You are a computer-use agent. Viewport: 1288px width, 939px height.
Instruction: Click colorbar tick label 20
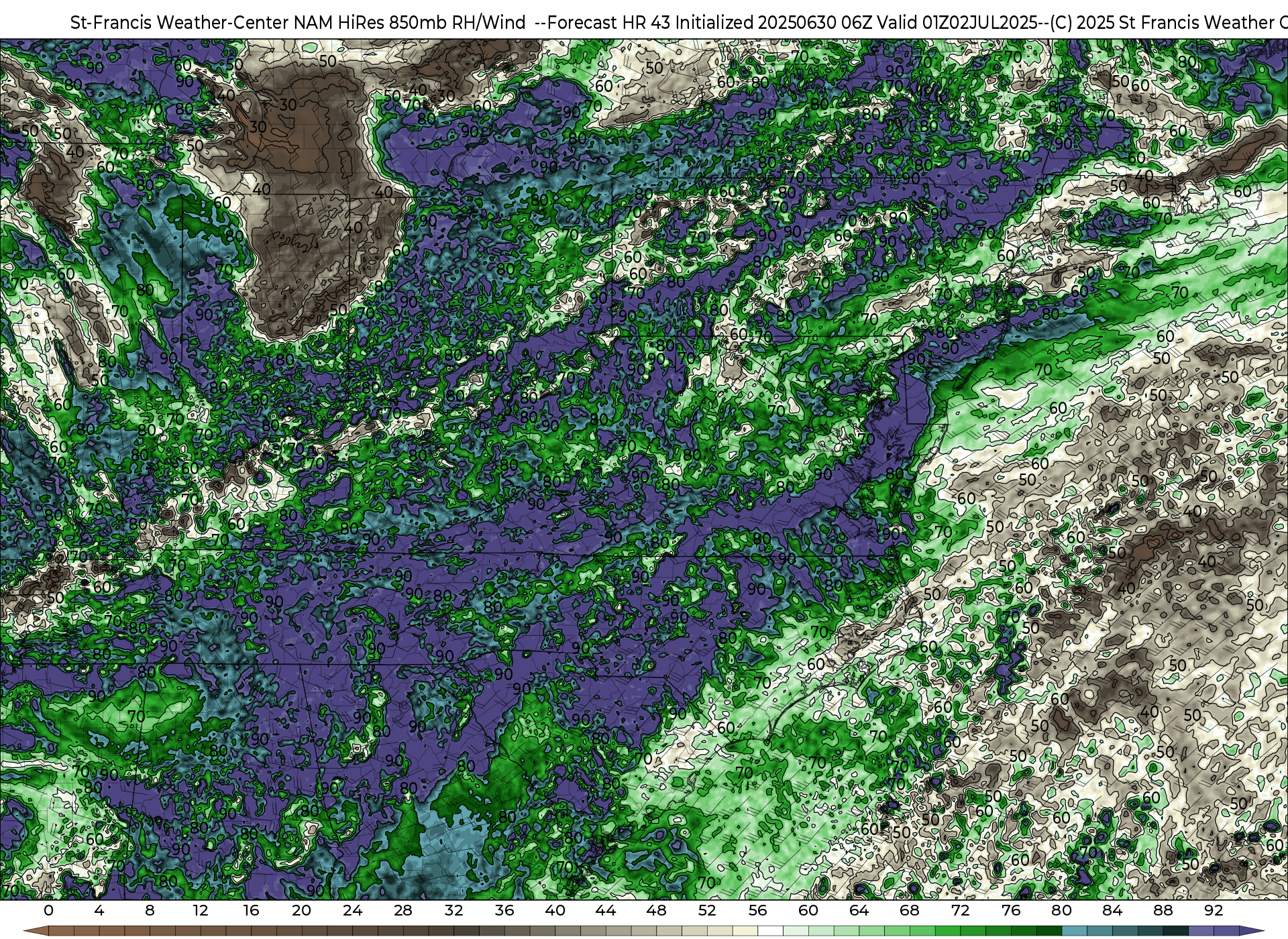(x=302, y=910)
